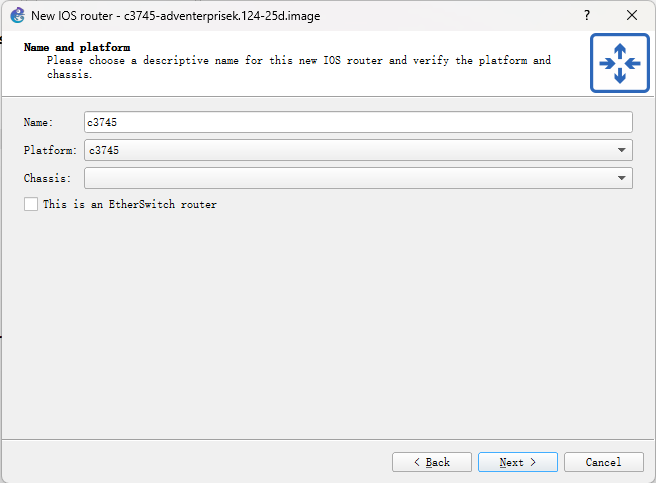Go to the Next wizard page
The image size is (656, 483).
[x=517, y=462]
